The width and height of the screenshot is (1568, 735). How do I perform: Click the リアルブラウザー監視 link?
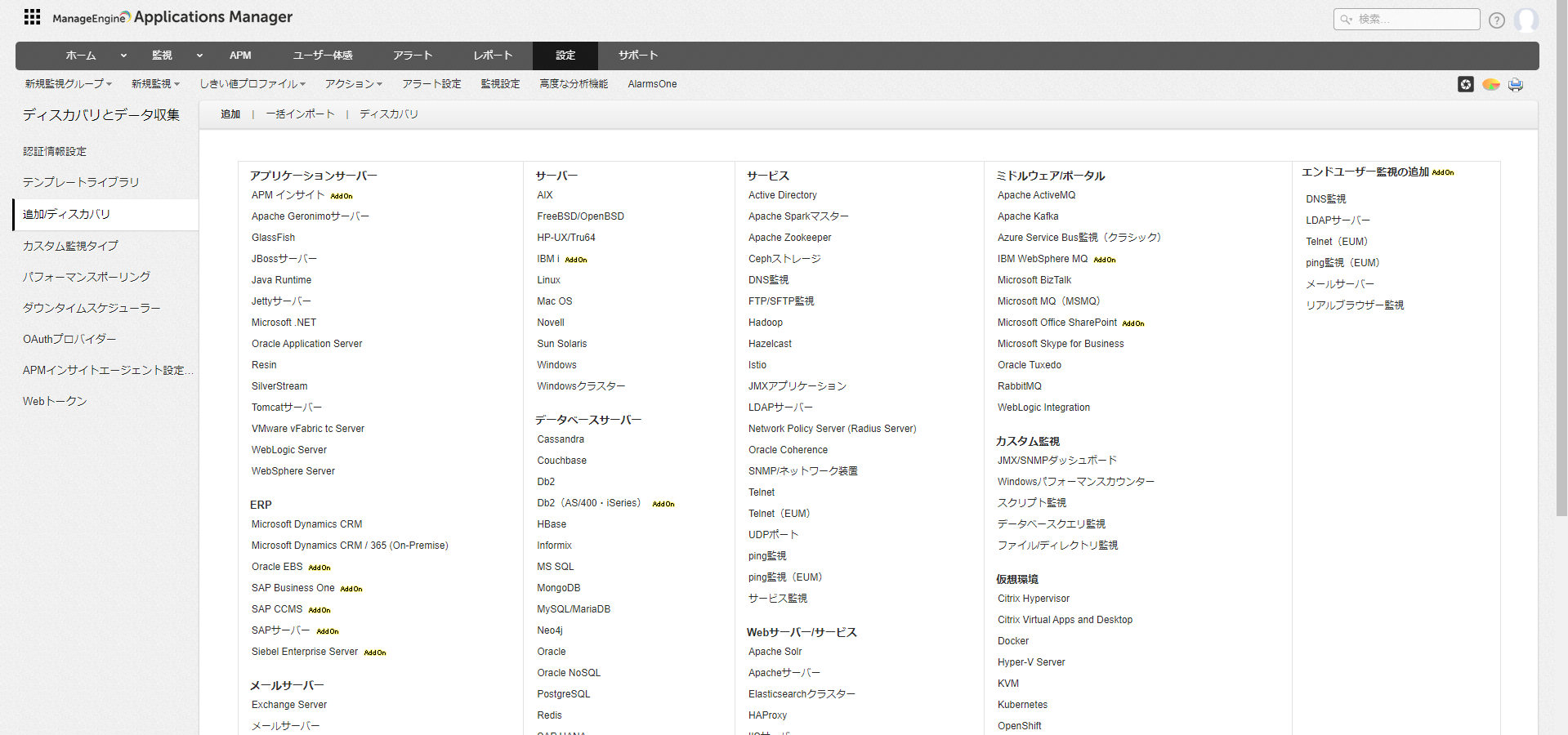pos(1355,305)
